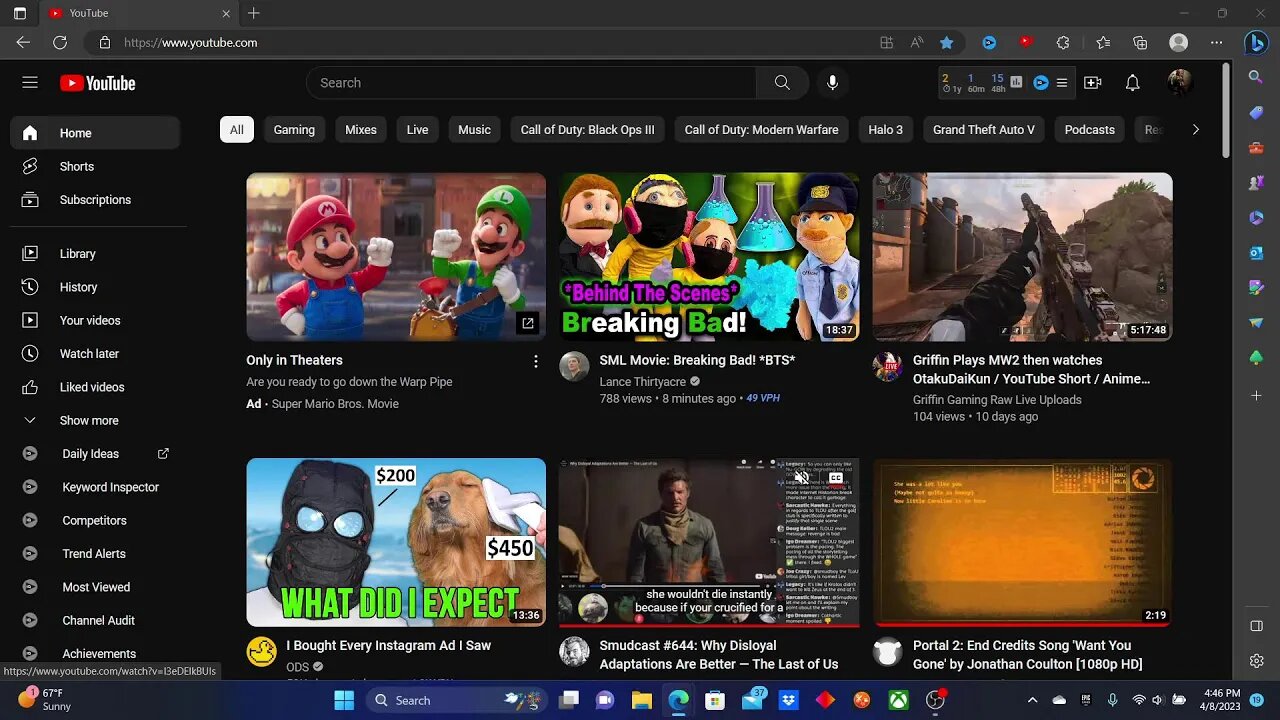Unmute the Smudcast preview video
The width and height of the screenshot is (1280, 720).
pyautogui.click(x=802, y=478)
